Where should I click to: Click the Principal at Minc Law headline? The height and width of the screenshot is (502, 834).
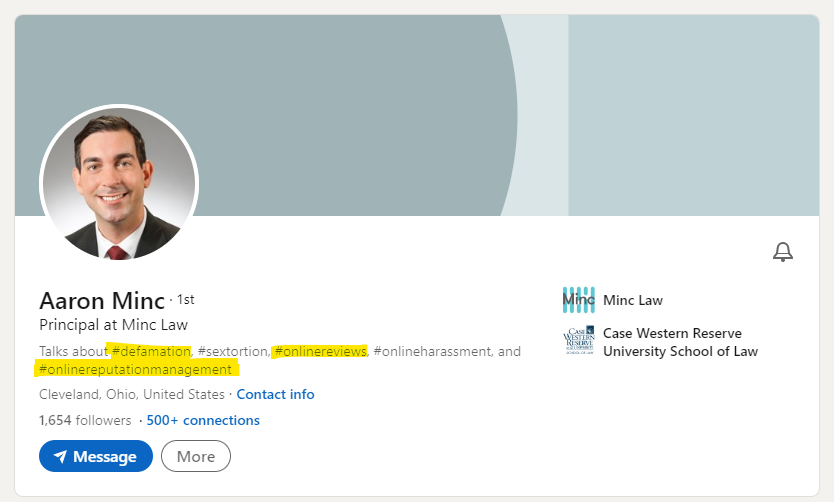(113, 325)
